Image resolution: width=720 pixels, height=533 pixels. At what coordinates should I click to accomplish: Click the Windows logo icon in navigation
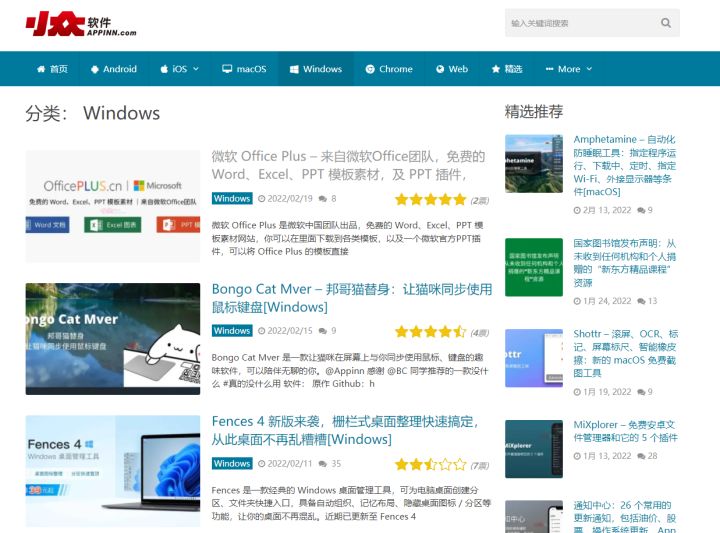pos(294,69)
